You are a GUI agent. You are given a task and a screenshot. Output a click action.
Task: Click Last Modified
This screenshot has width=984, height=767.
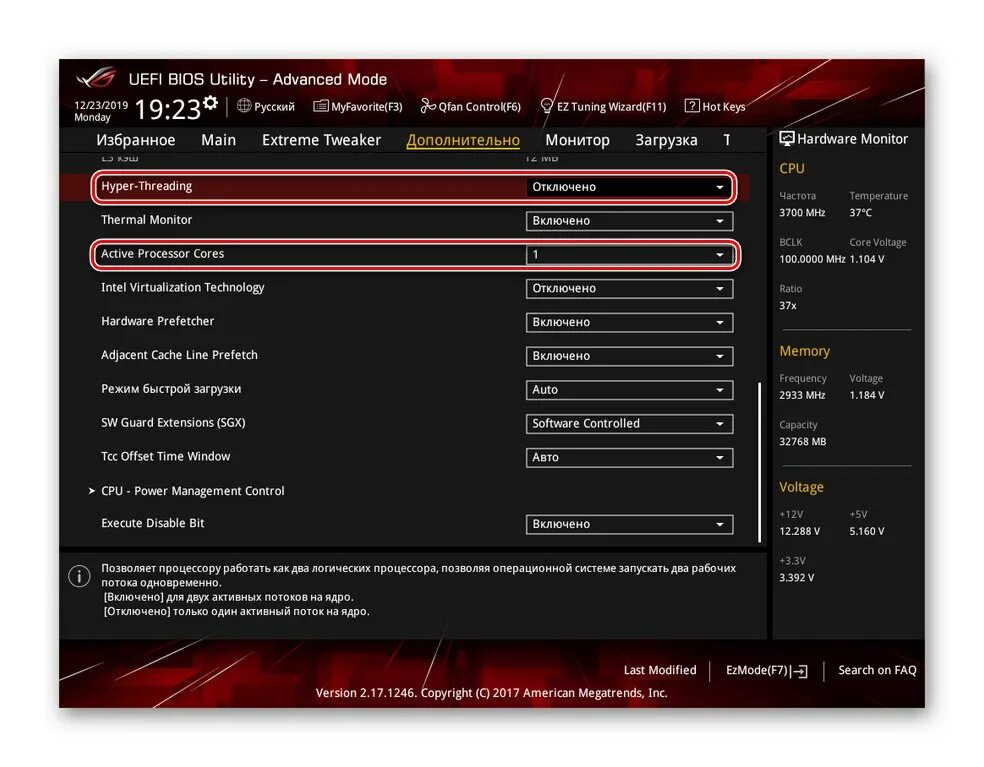(660, 670)
